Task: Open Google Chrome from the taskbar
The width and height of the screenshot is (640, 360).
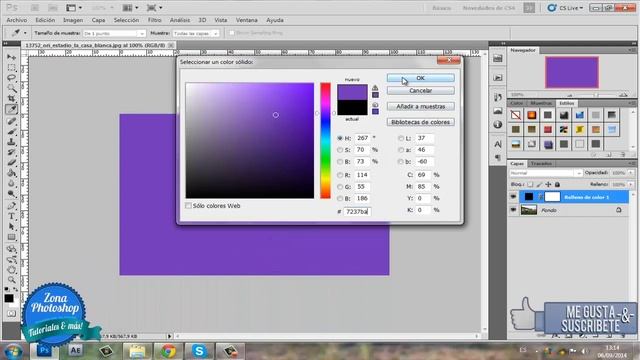Action: click(x=169, y=351)
